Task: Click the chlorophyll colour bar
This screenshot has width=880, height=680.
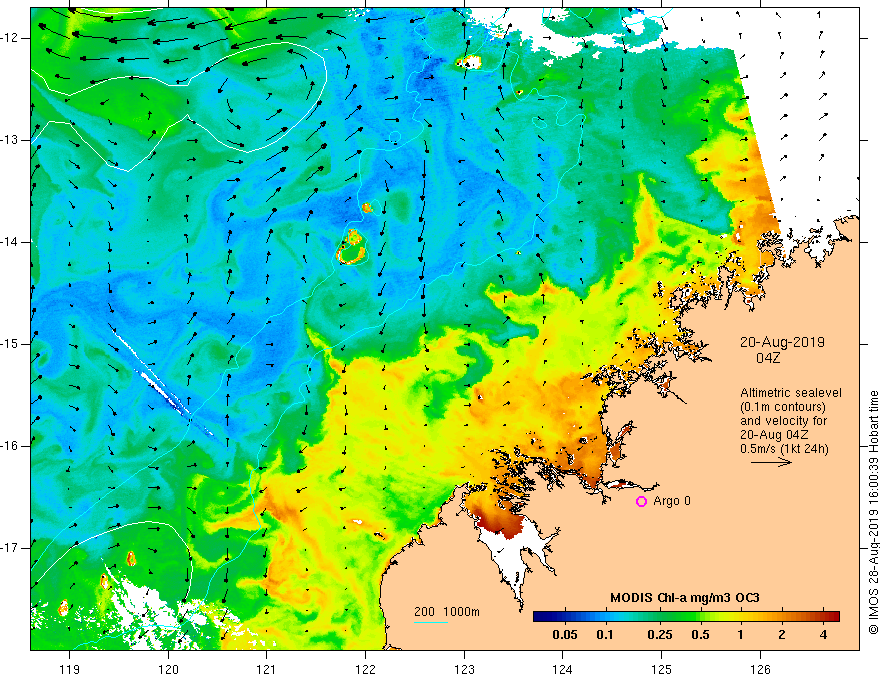Action: [686, 616]
